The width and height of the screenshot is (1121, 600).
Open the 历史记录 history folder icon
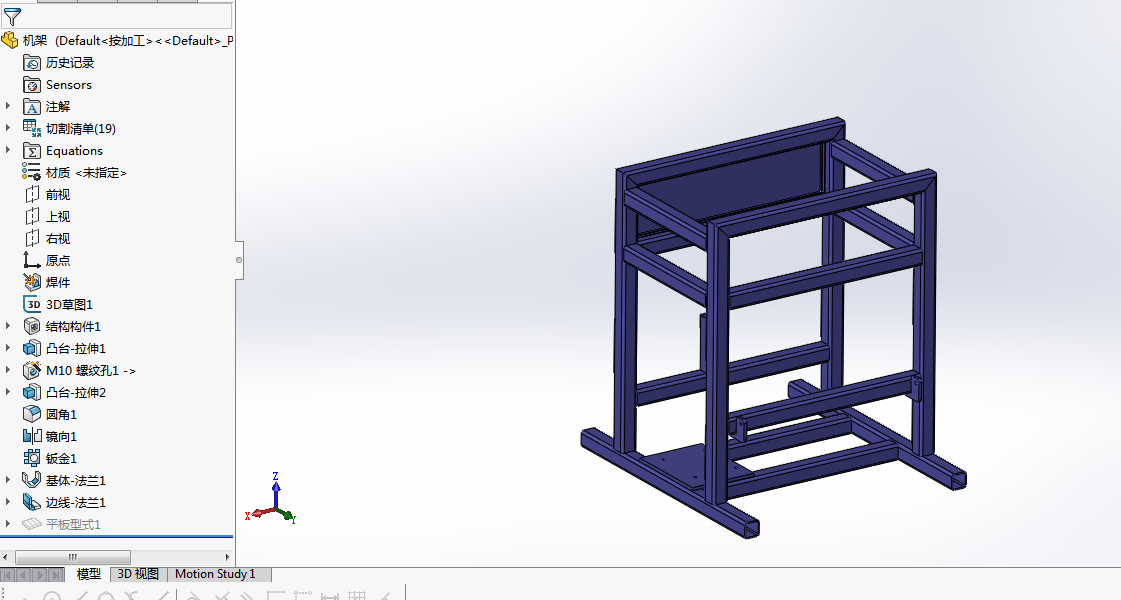[x=31, y=63]
